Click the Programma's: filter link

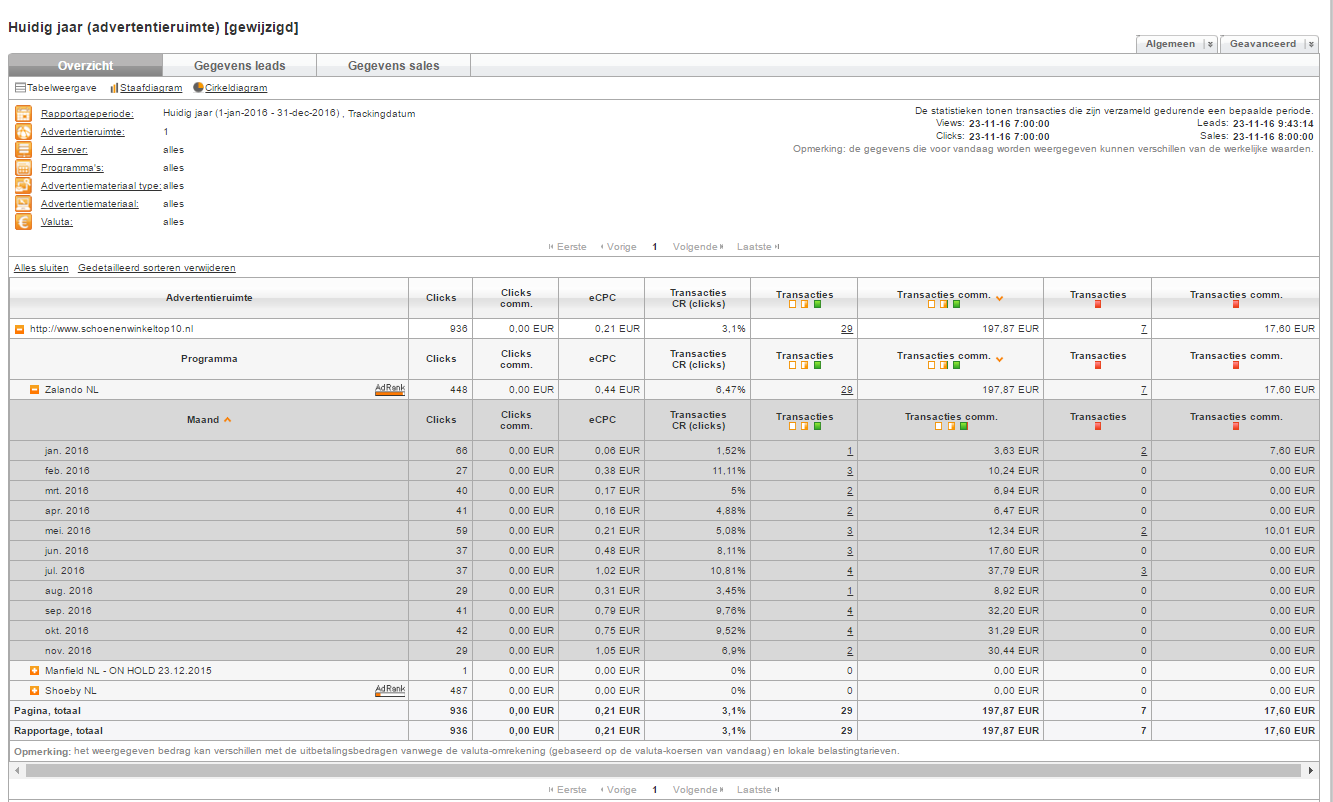point(72,168)
